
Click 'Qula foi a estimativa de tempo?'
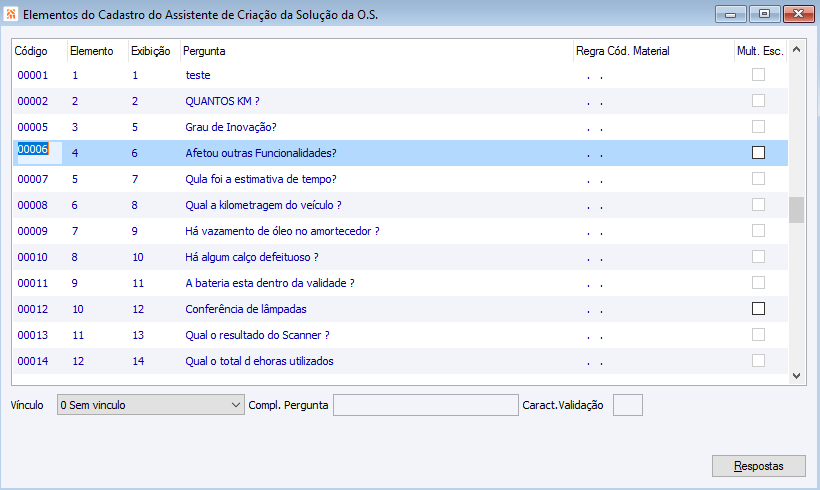click(x=260, y=179)
